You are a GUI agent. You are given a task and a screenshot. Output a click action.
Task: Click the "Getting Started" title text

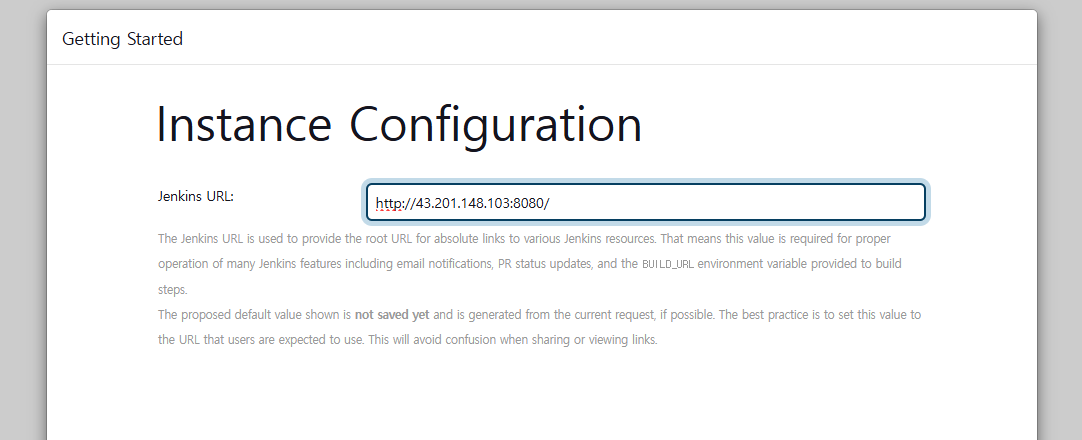point(122,39)
